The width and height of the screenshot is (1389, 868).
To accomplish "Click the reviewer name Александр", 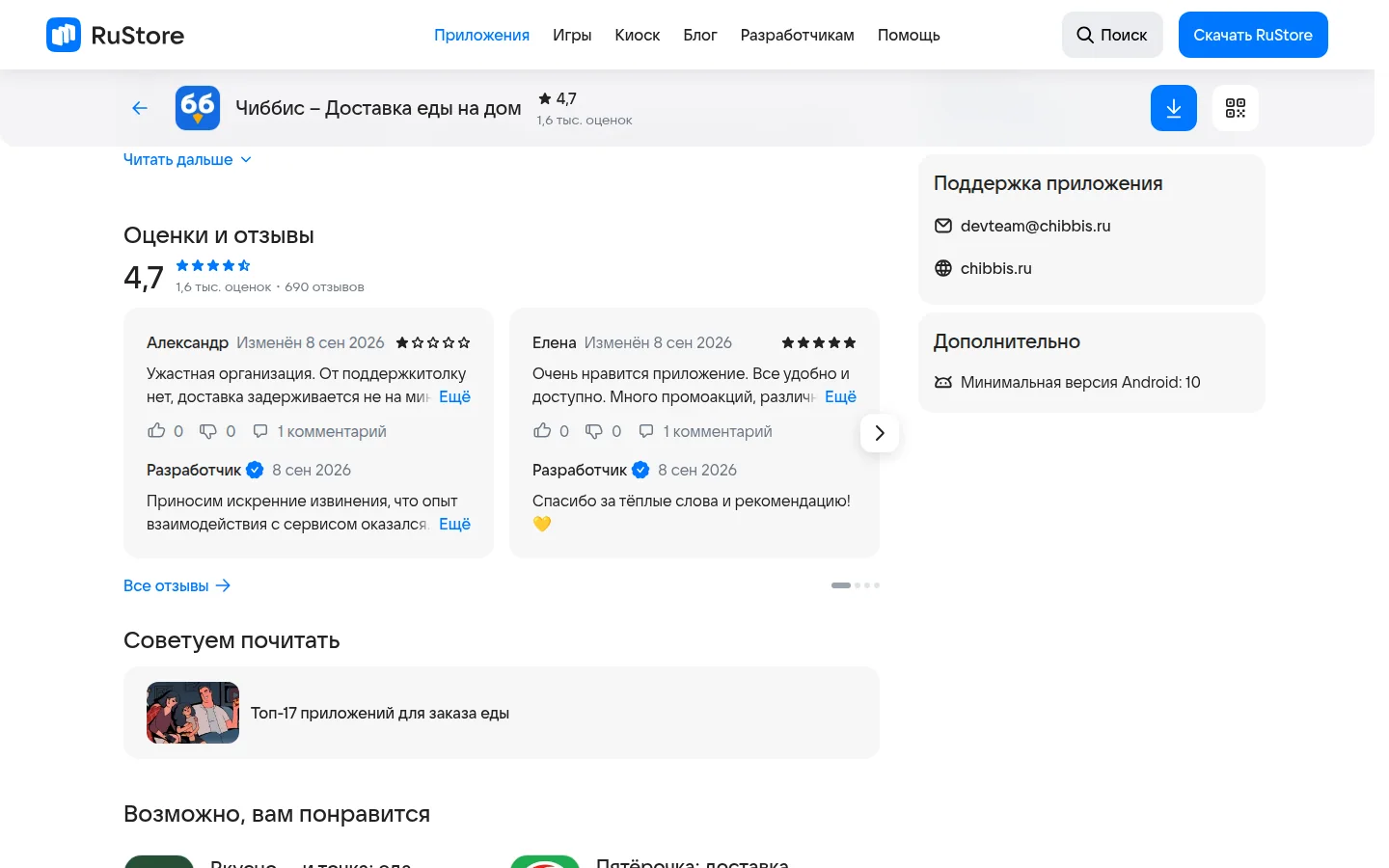I will click(x=187, y=342).
